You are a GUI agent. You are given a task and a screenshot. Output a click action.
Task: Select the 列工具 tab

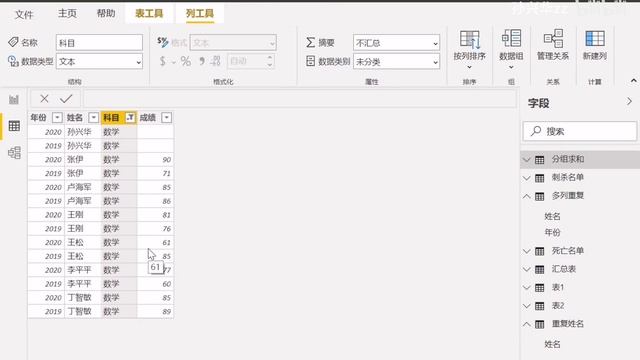200,13
